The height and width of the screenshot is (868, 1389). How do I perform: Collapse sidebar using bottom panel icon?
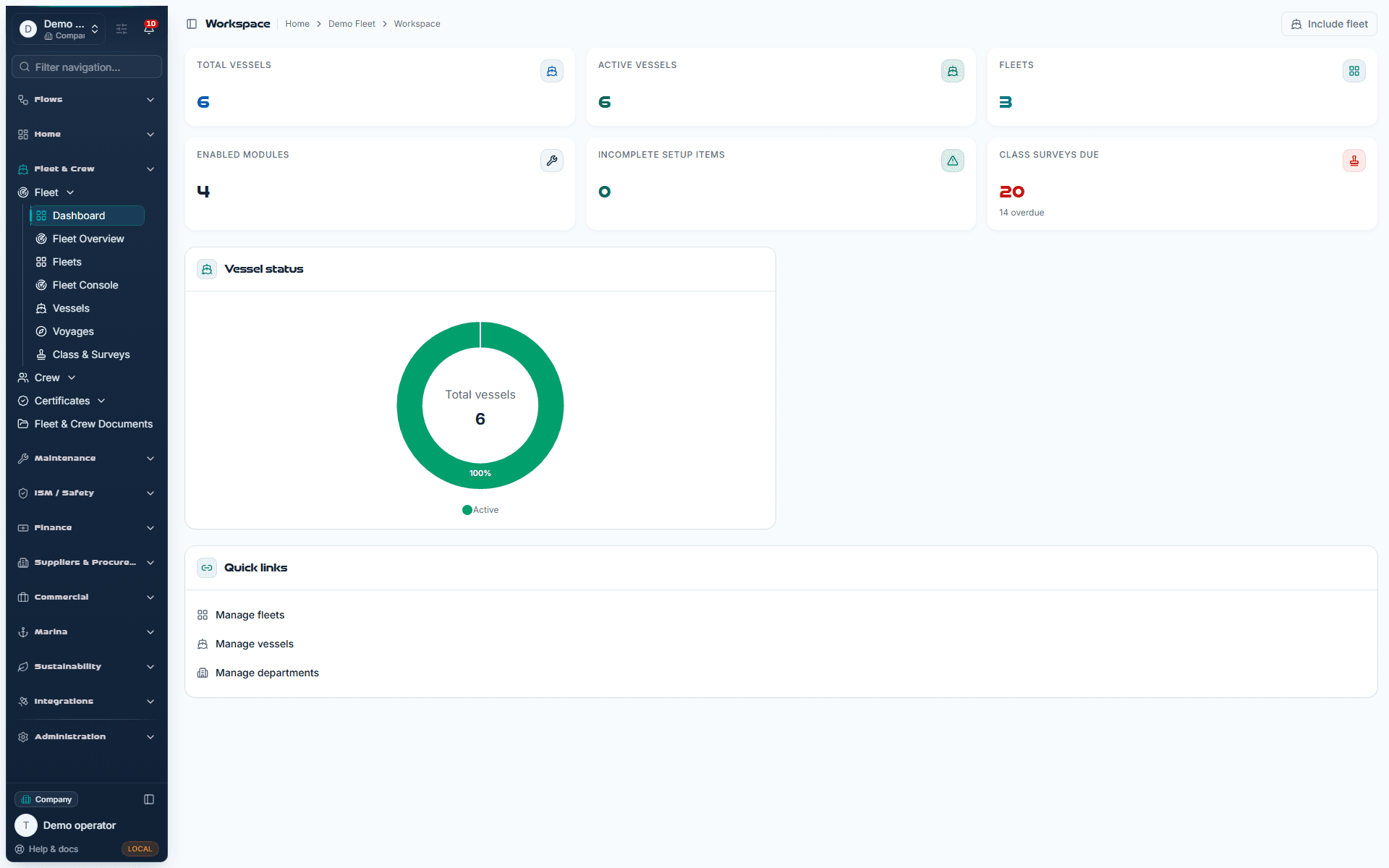coord(149,799)
